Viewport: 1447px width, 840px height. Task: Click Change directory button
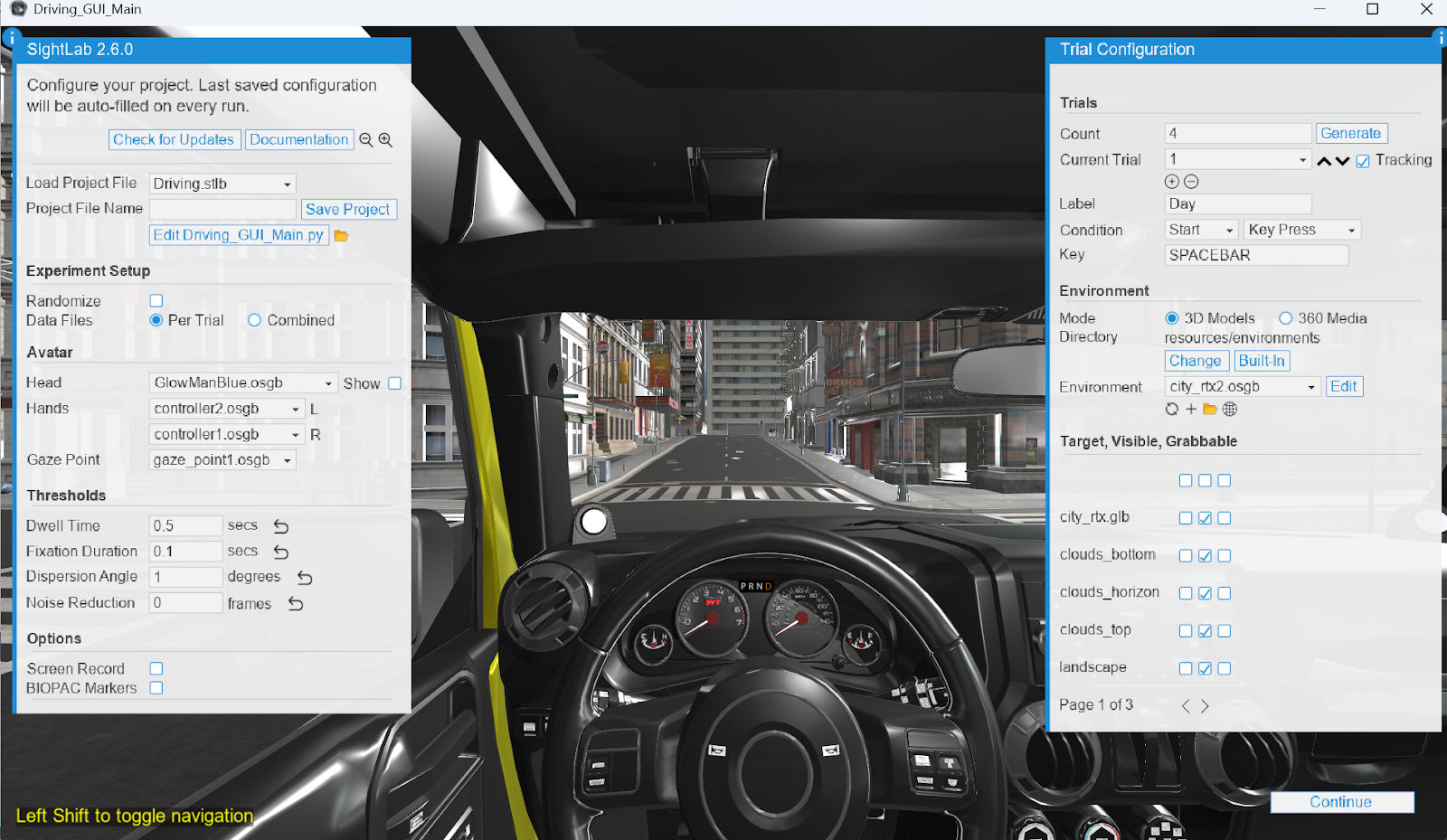[1196, 361]
